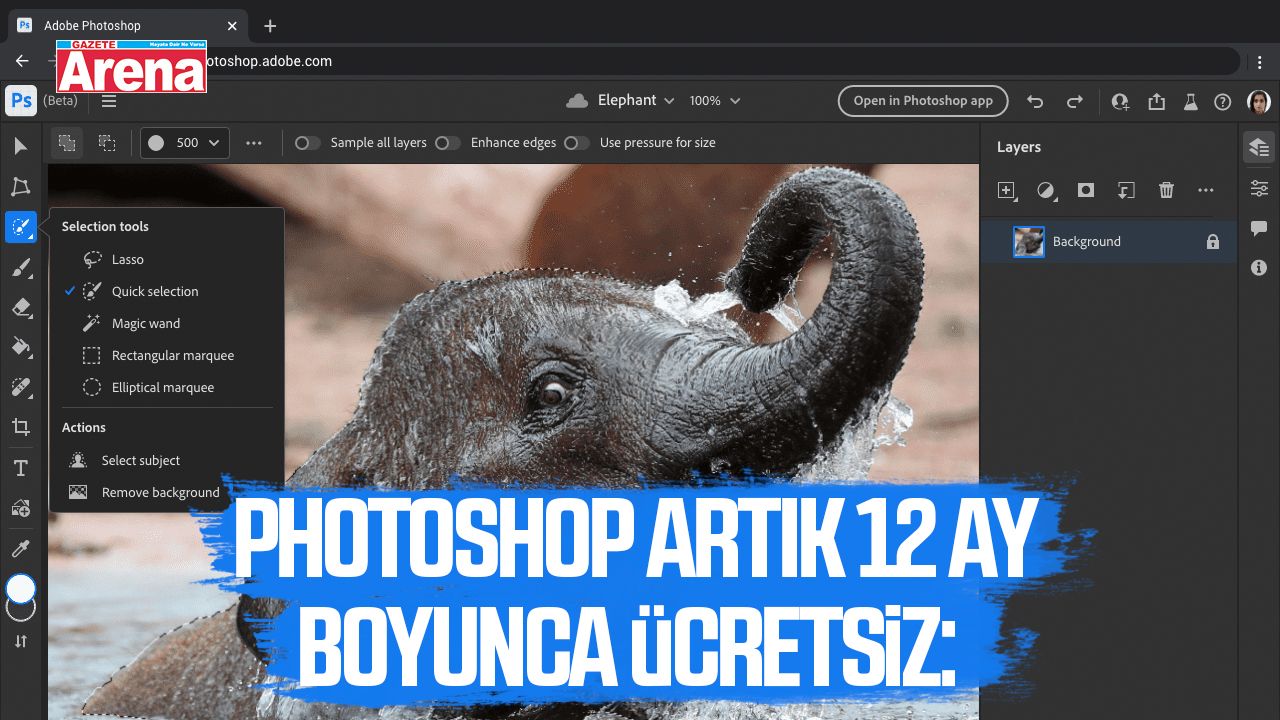Screen dimensions: 1280x720
Task: Click the white foreground color swatch
Action: pos(21,588)
